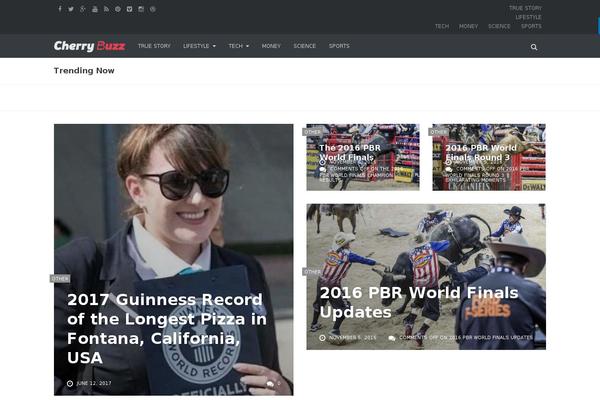Click the 'NOVEMBER 5, 2016' date text
The height and width of the screenshot is (400, 600).
click(x=352, y=338)
